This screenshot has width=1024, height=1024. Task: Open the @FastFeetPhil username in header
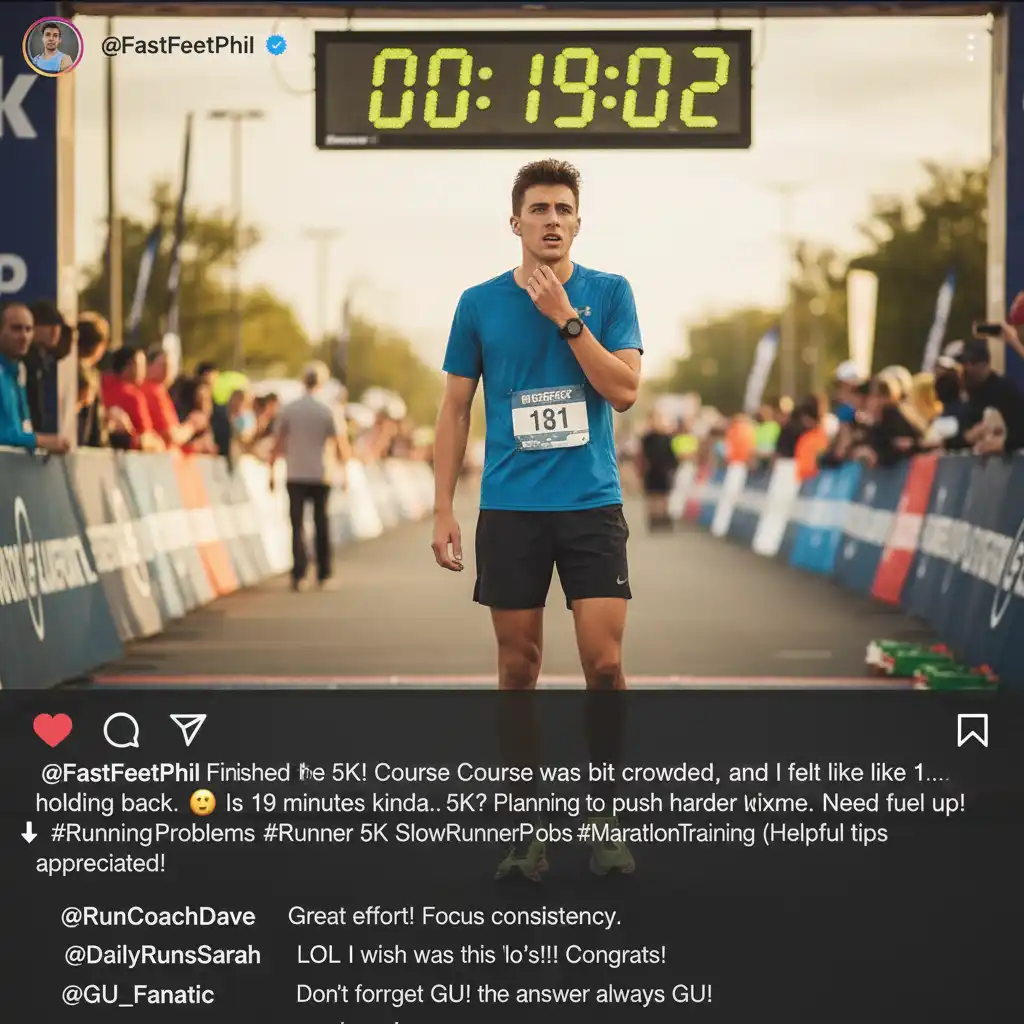pyautogui.click(x=177, y=45)
